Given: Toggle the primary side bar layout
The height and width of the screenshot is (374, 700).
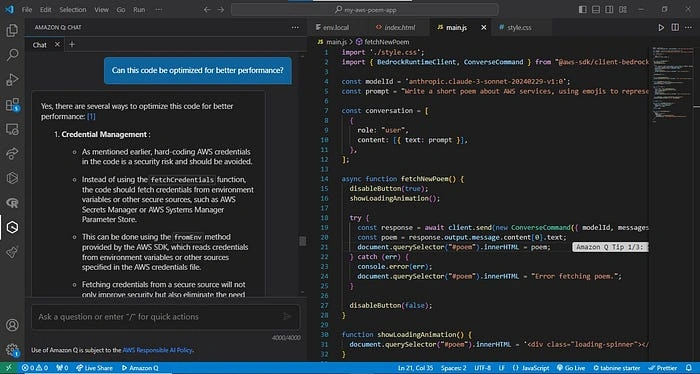Looking at the screenshot, I should pos(583,9).
